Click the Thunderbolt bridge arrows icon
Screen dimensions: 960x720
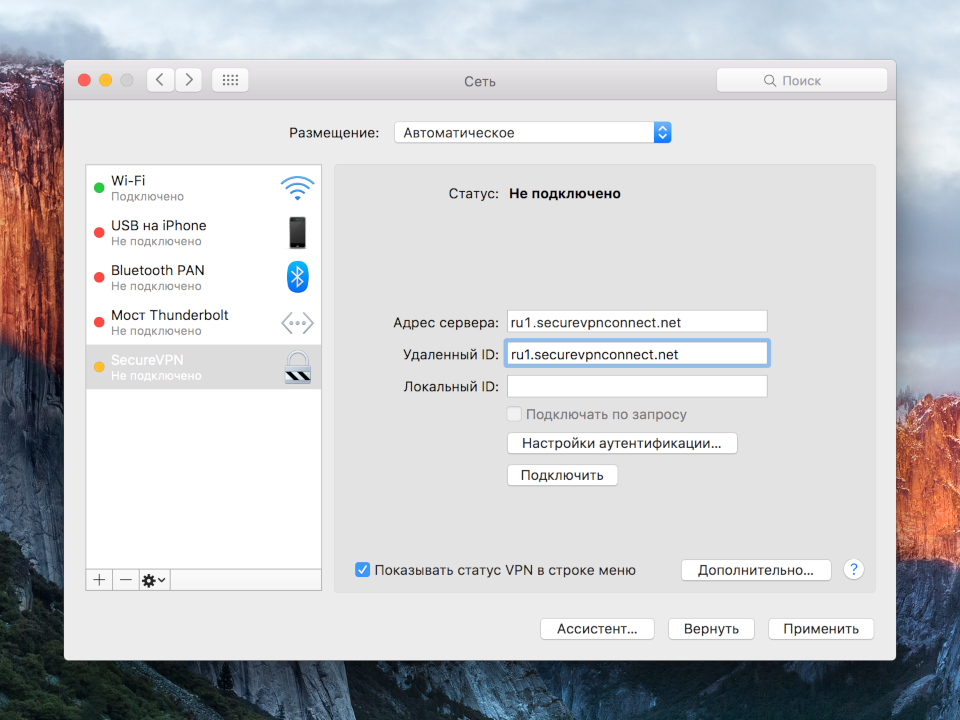coord(298,323)
